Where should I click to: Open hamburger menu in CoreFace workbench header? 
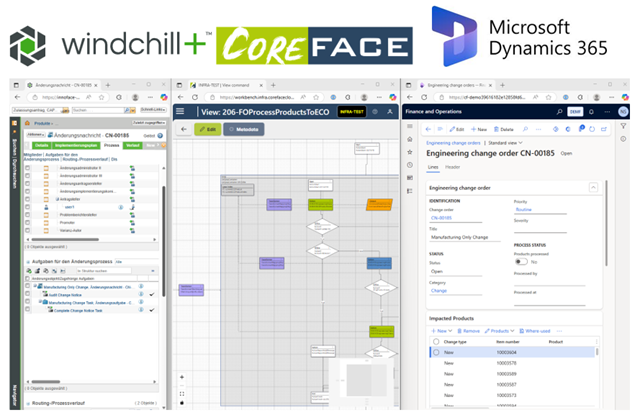pos(180,111)
